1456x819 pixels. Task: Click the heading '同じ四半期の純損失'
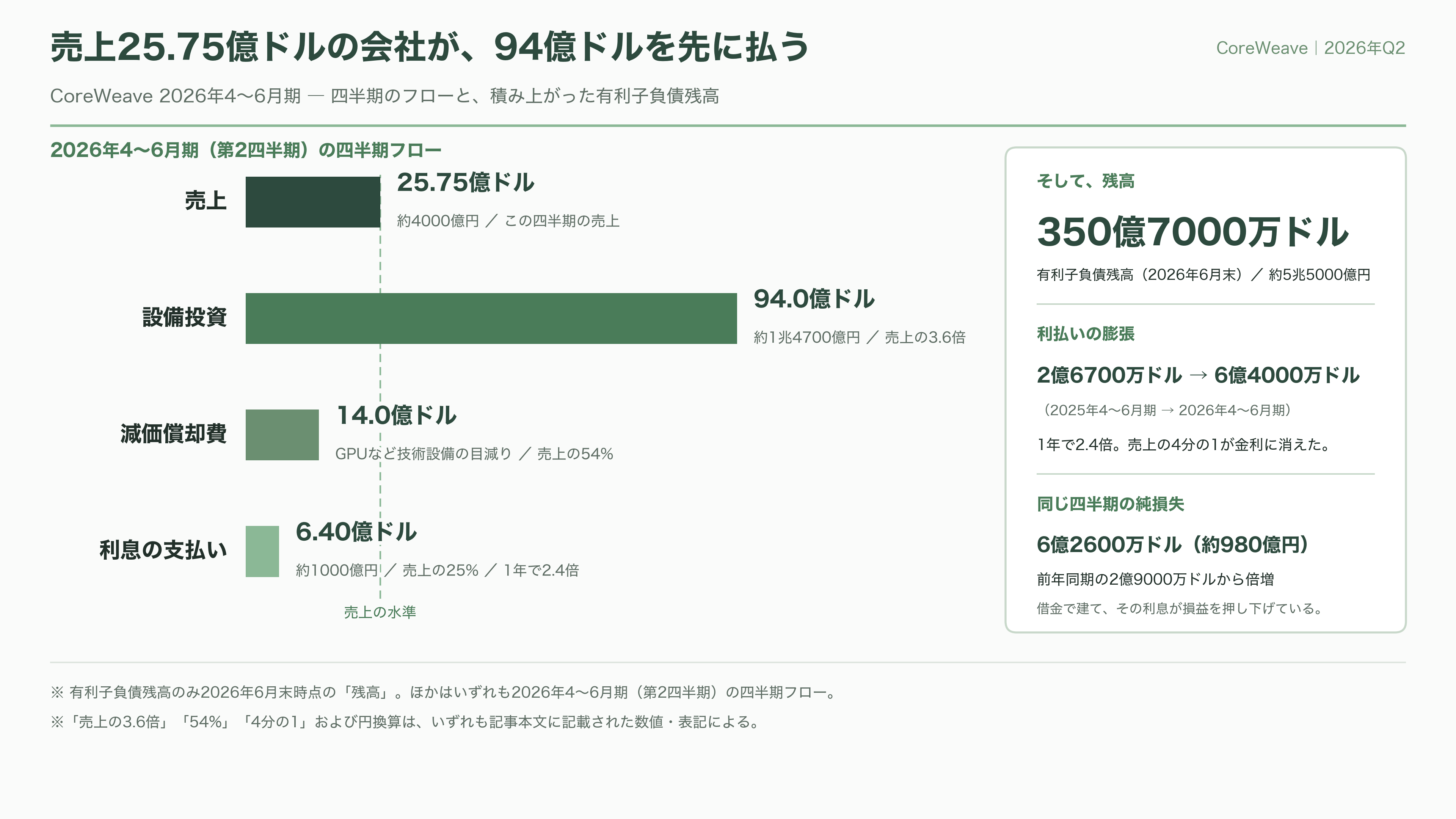point(1110,504)
